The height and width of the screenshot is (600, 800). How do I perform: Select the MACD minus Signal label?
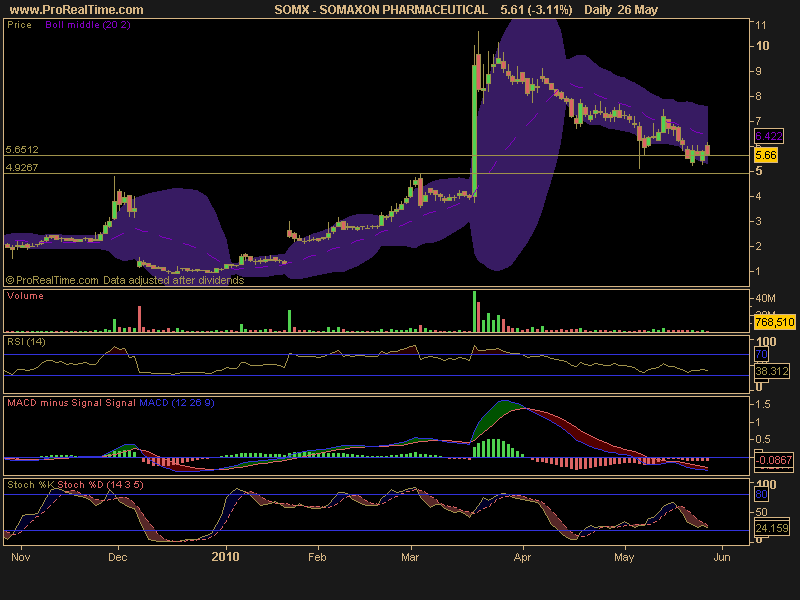pyautogui.click(x=55, y=403)
